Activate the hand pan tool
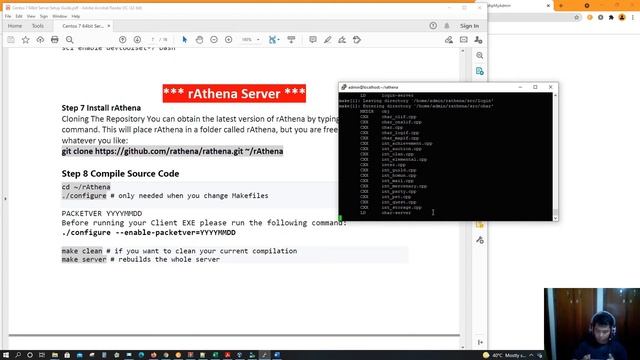The image size is (640, 360). (x=199, y=40)
